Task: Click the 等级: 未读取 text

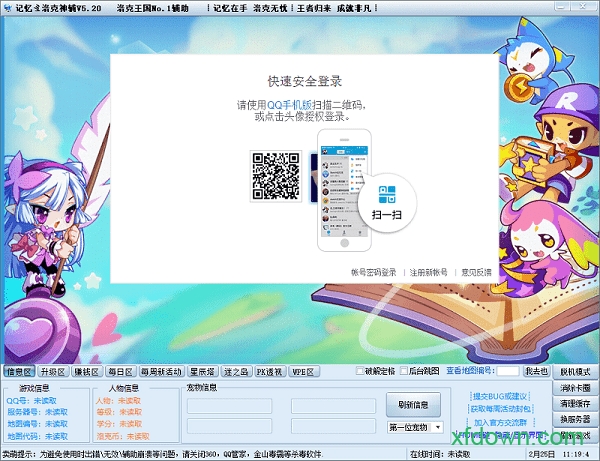Action: point(119,412)
